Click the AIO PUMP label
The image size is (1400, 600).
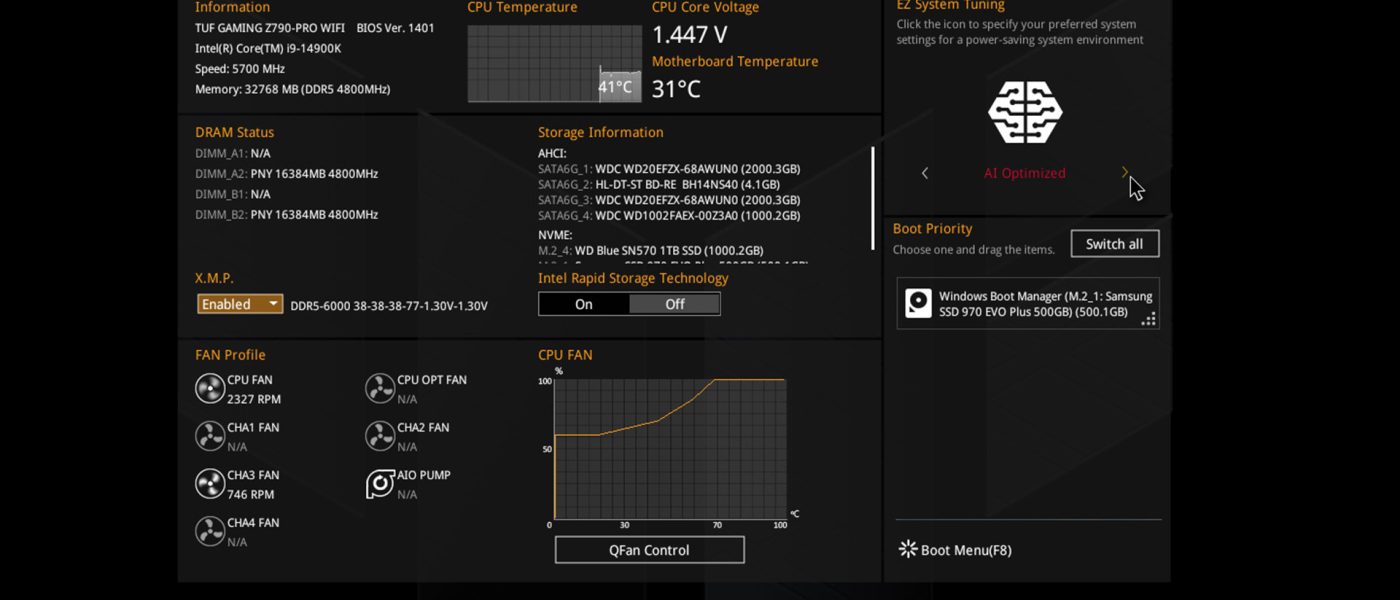click(x=424, y=475)
